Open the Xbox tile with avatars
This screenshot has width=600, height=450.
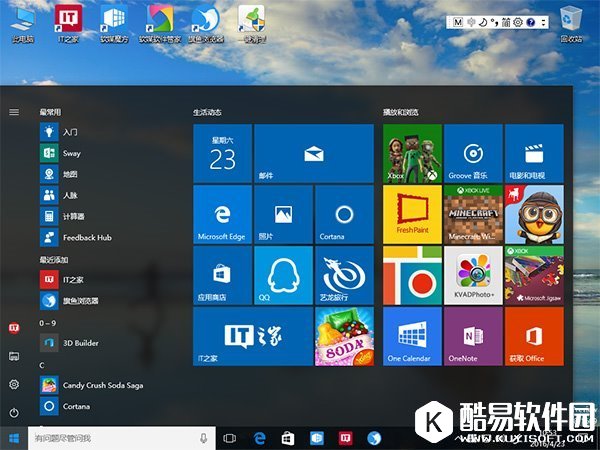point(412,153)
